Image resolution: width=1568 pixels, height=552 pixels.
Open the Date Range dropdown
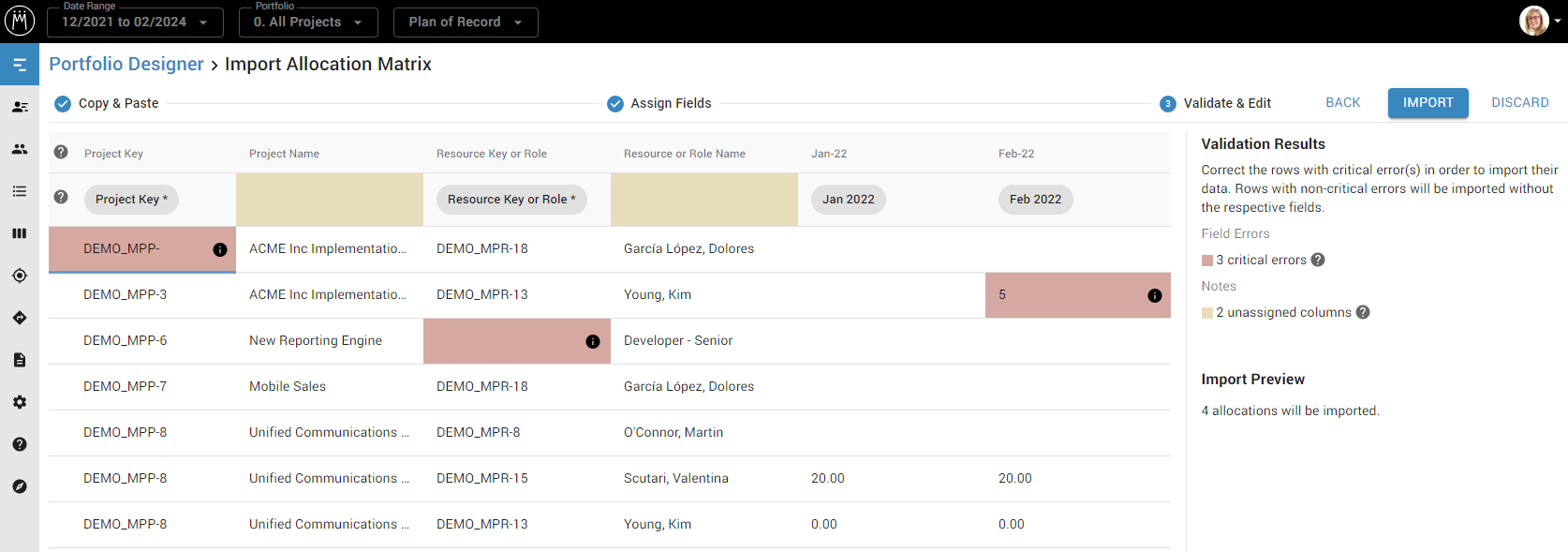(135, 22)
